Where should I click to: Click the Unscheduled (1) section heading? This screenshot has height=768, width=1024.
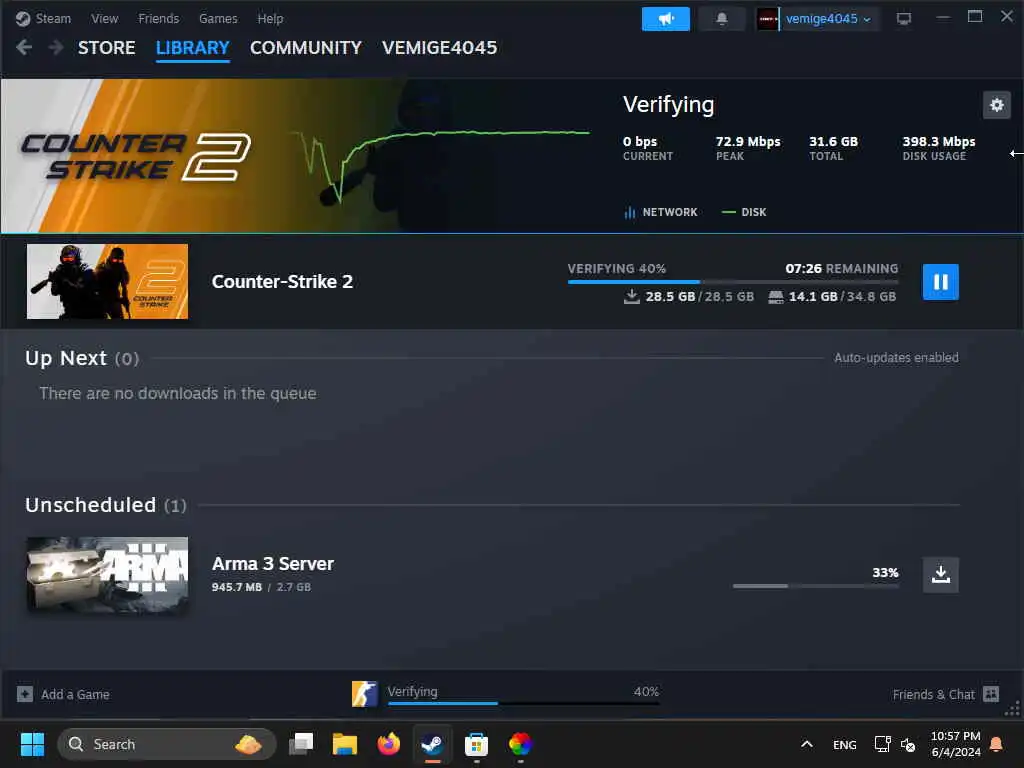point(106,505)
